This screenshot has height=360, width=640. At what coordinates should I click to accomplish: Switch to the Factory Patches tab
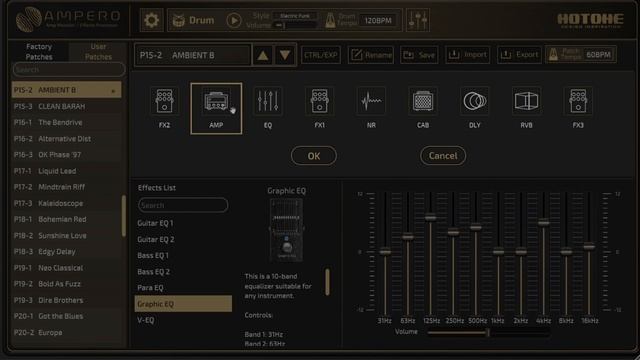tap(39, 52)
